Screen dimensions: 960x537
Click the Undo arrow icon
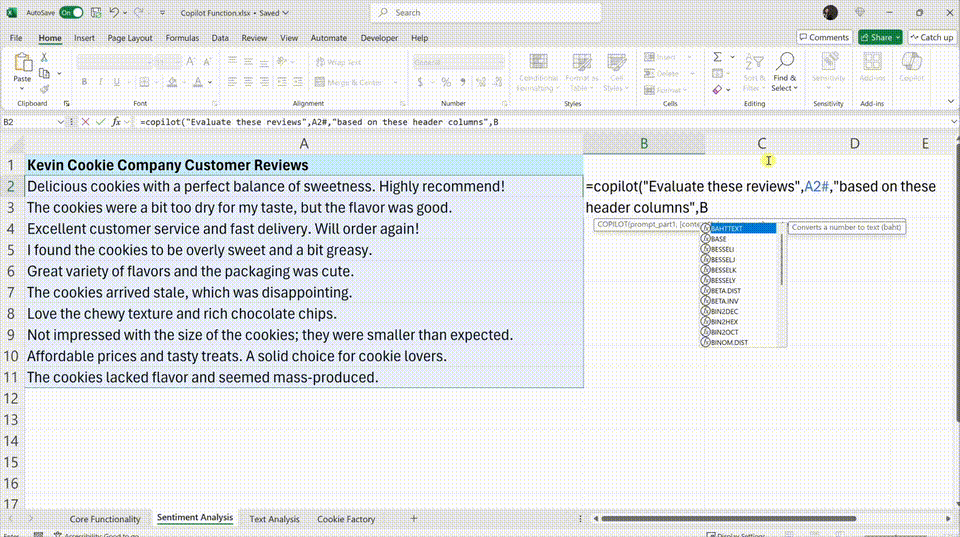[x=114, y=12]
